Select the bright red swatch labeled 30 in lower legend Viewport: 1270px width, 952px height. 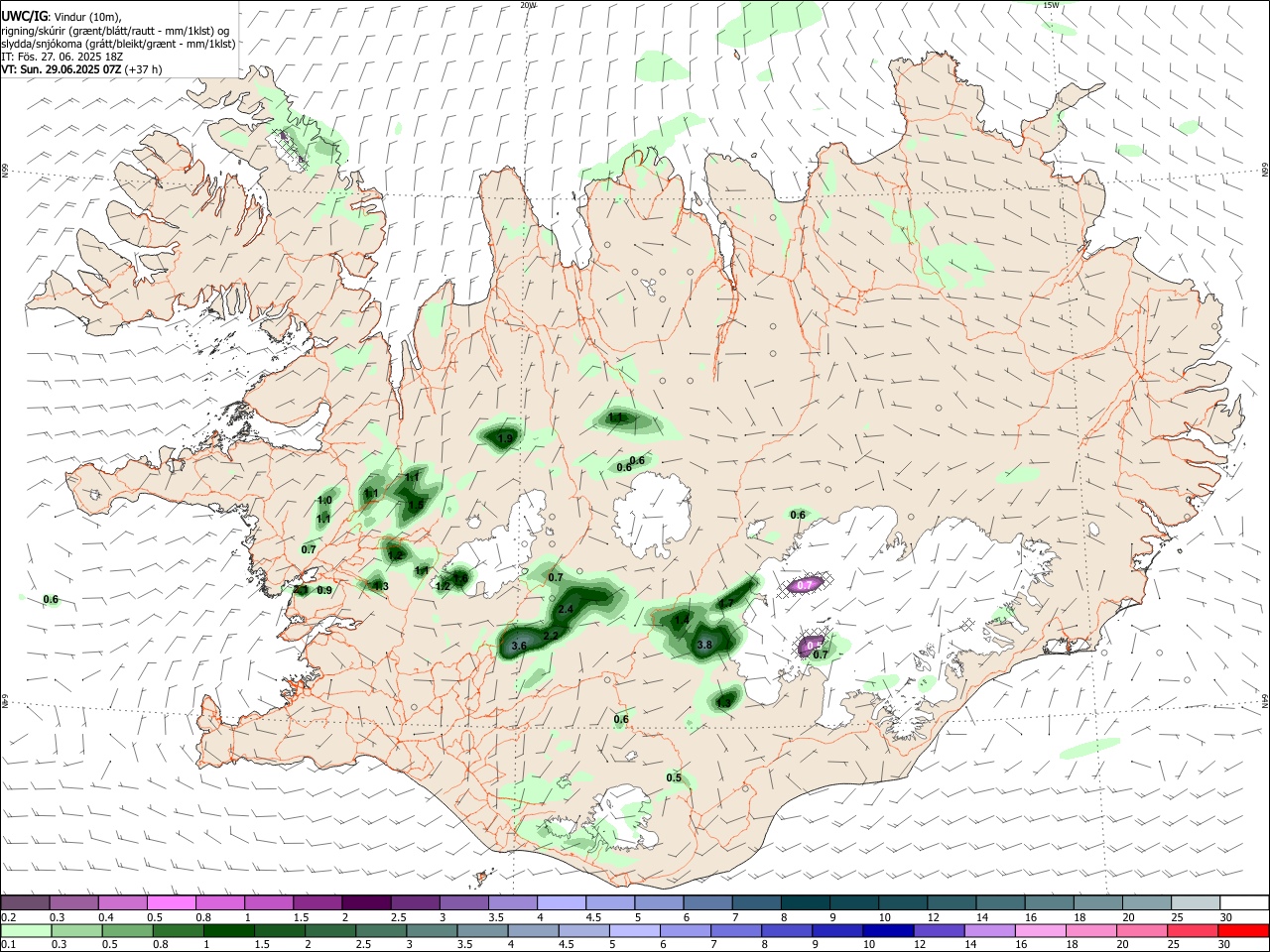pos(1243,930)
